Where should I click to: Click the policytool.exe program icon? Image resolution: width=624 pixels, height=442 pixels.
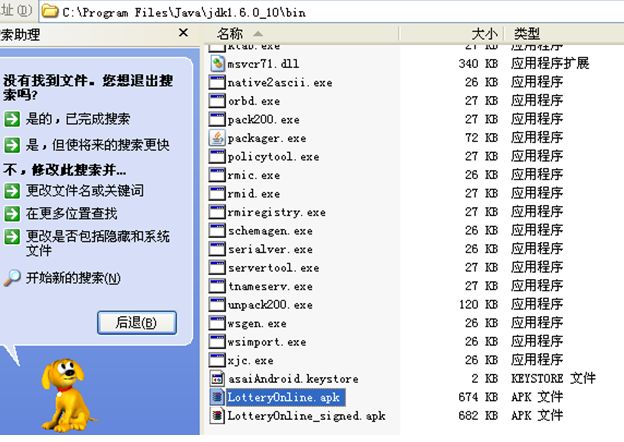pyautogui.click(x=217, y=156)
